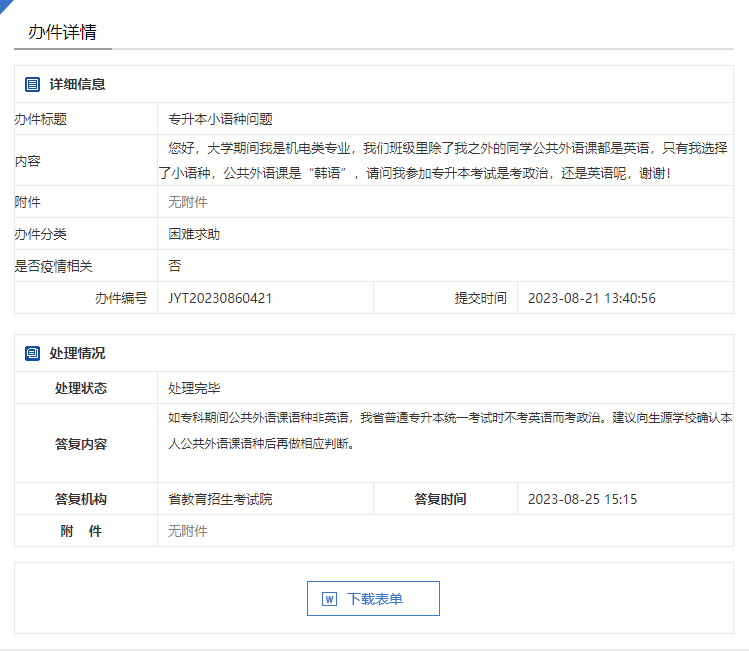The height and width of the screenshot is (651, 749).
Task: Click the 是否疫情相关 value 否
Action: point(175,266)
